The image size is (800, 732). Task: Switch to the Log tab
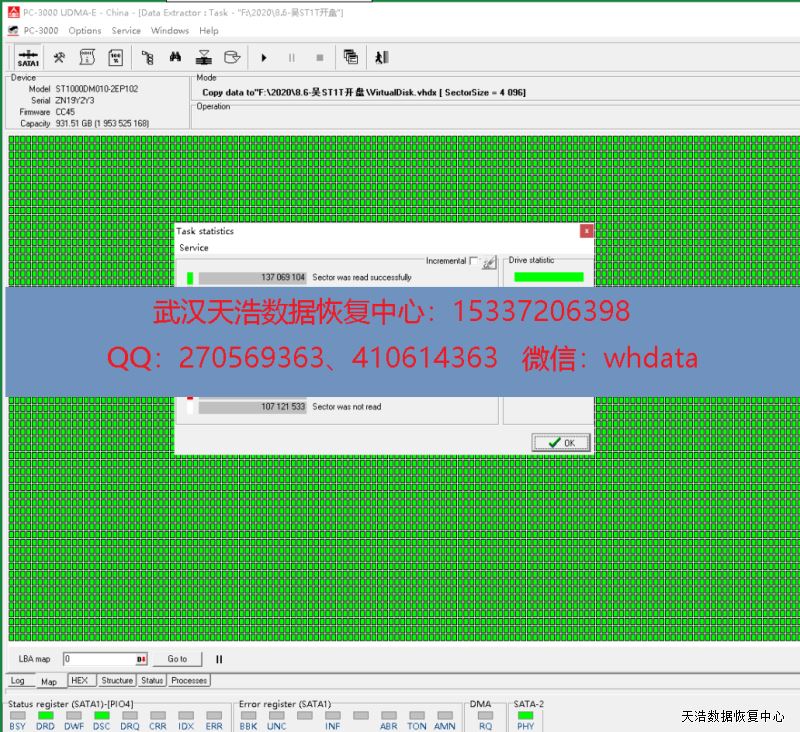coord(18,680)
